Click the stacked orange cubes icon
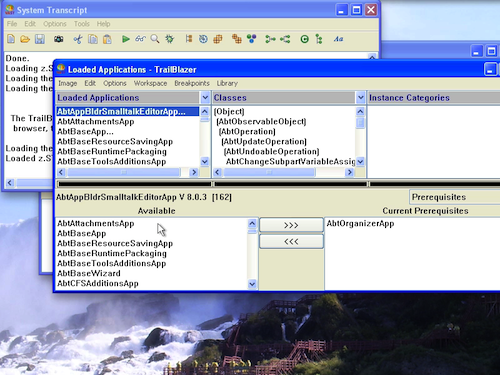Screen dimensions: 500x375 (x=237, y=39)
